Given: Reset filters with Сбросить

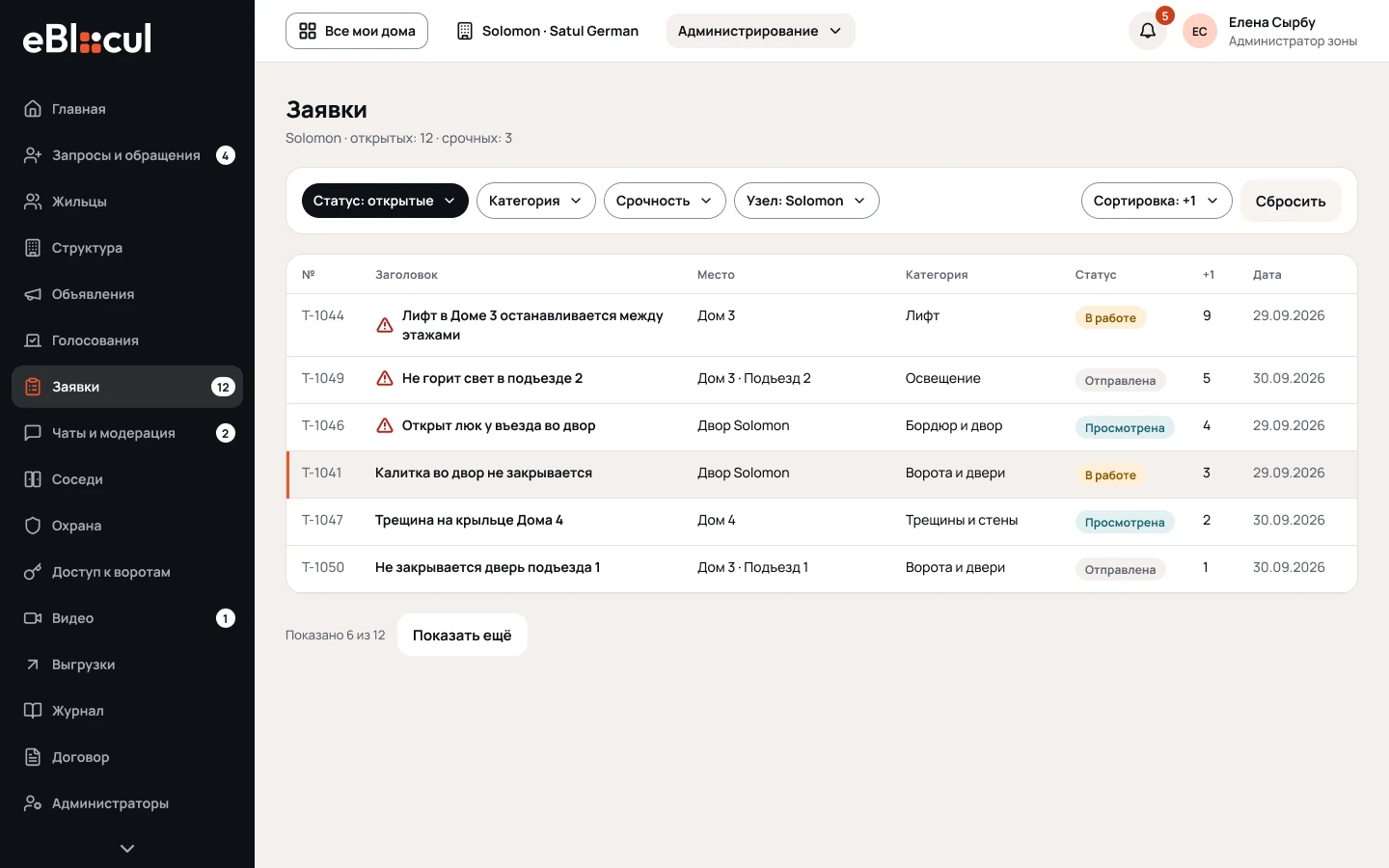Looking at the screenshot, I should click(x=1291, y=201).
